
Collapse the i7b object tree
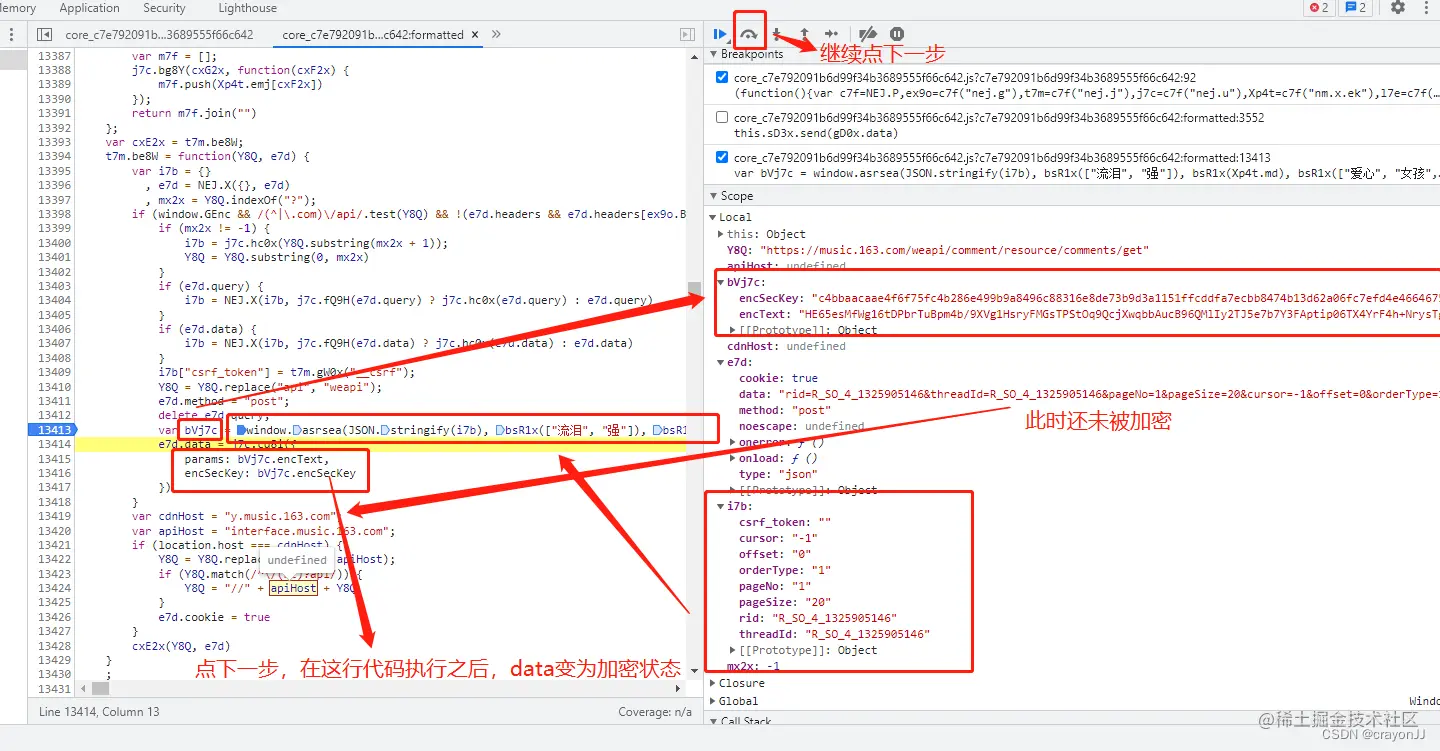(722, 507)
